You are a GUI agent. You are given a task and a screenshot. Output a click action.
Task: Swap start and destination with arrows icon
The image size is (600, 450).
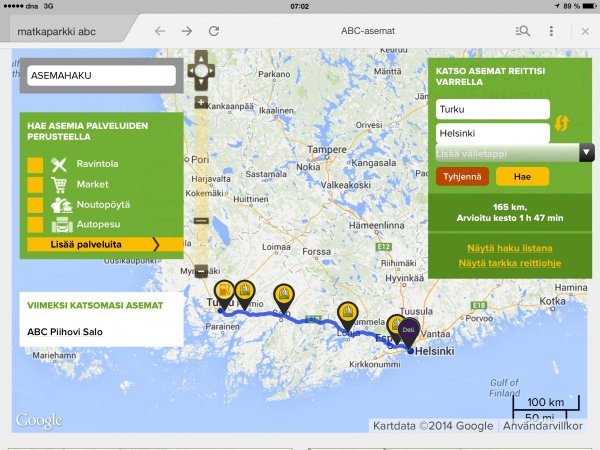coord(562,122)
